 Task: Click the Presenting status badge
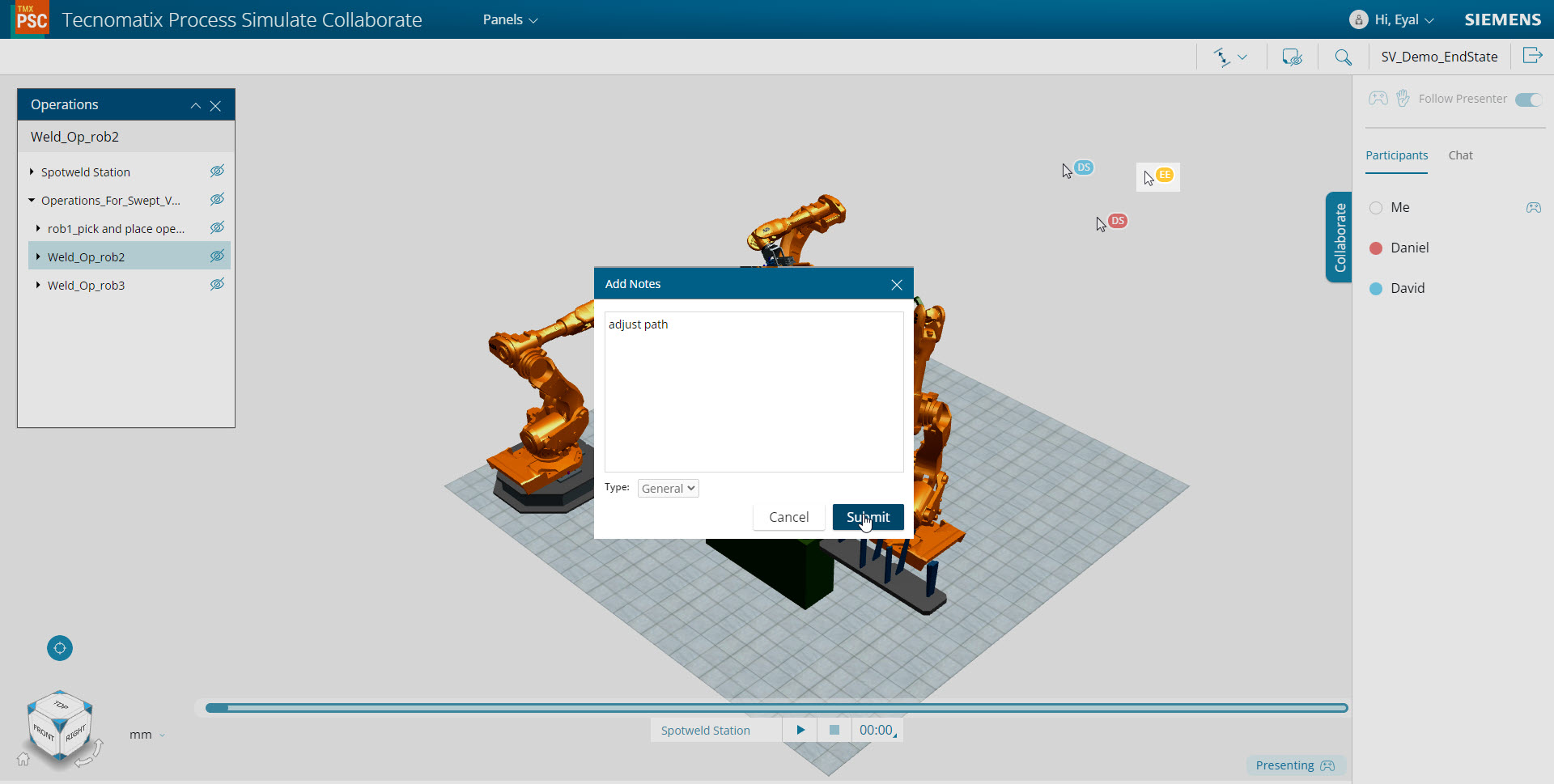coord(1295,765)
